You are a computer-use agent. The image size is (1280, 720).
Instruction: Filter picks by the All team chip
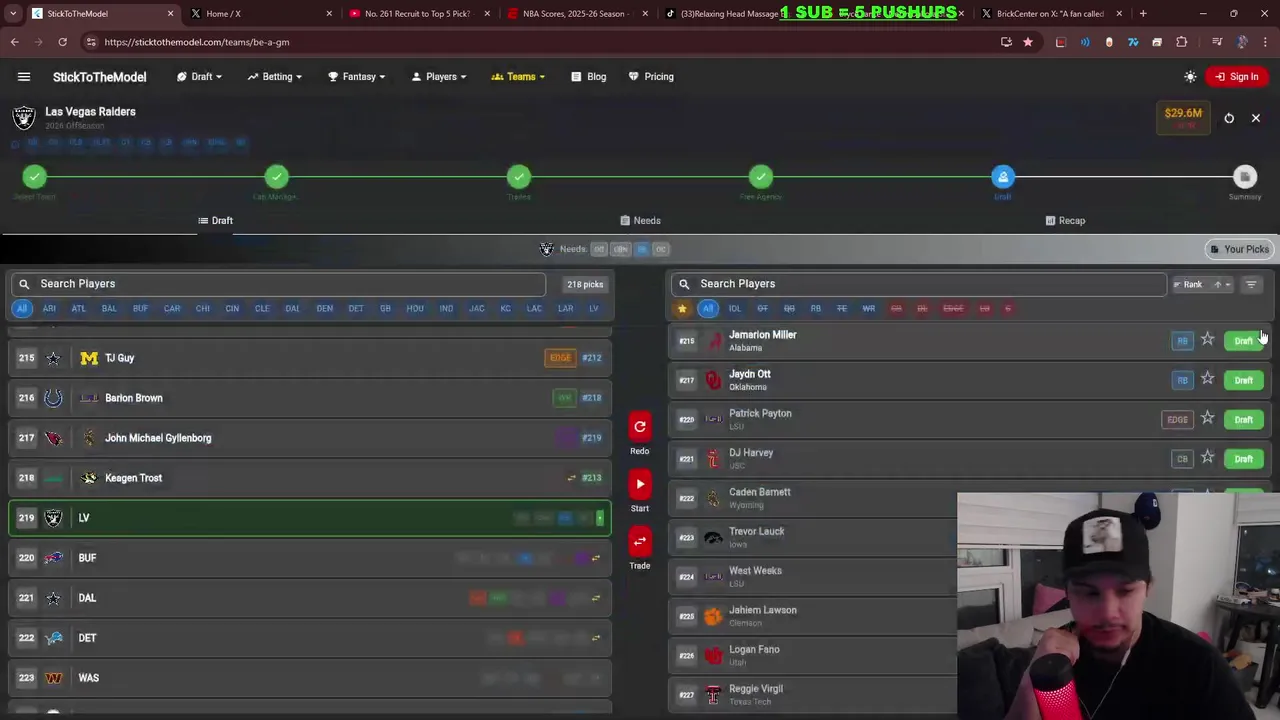point(22,308)
